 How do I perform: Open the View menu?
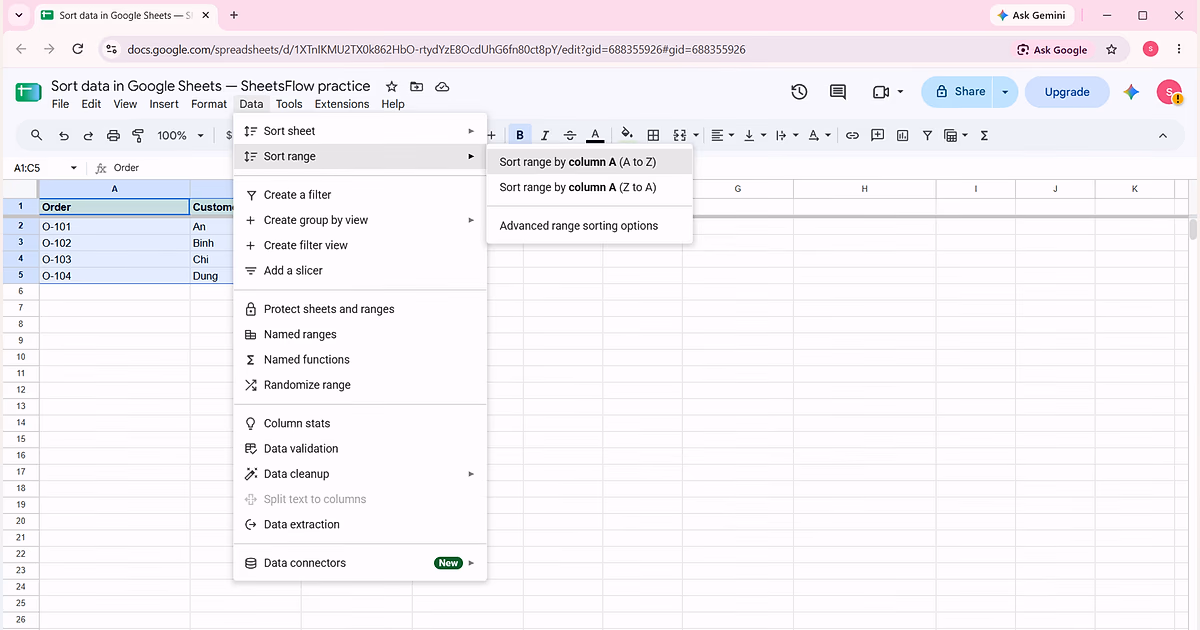click(125, 104)
